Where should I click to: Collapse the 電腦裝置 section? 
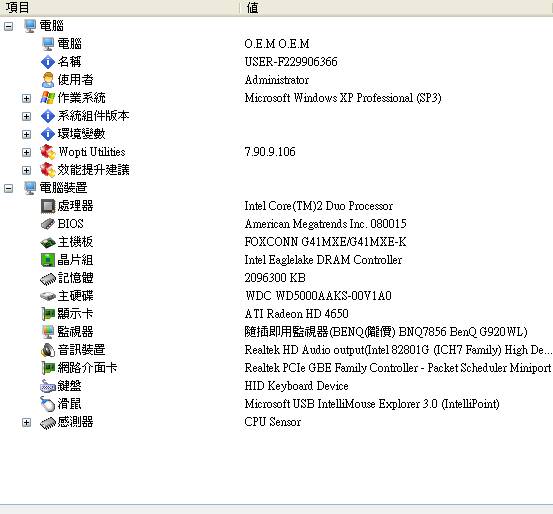[x=8, y=188]
